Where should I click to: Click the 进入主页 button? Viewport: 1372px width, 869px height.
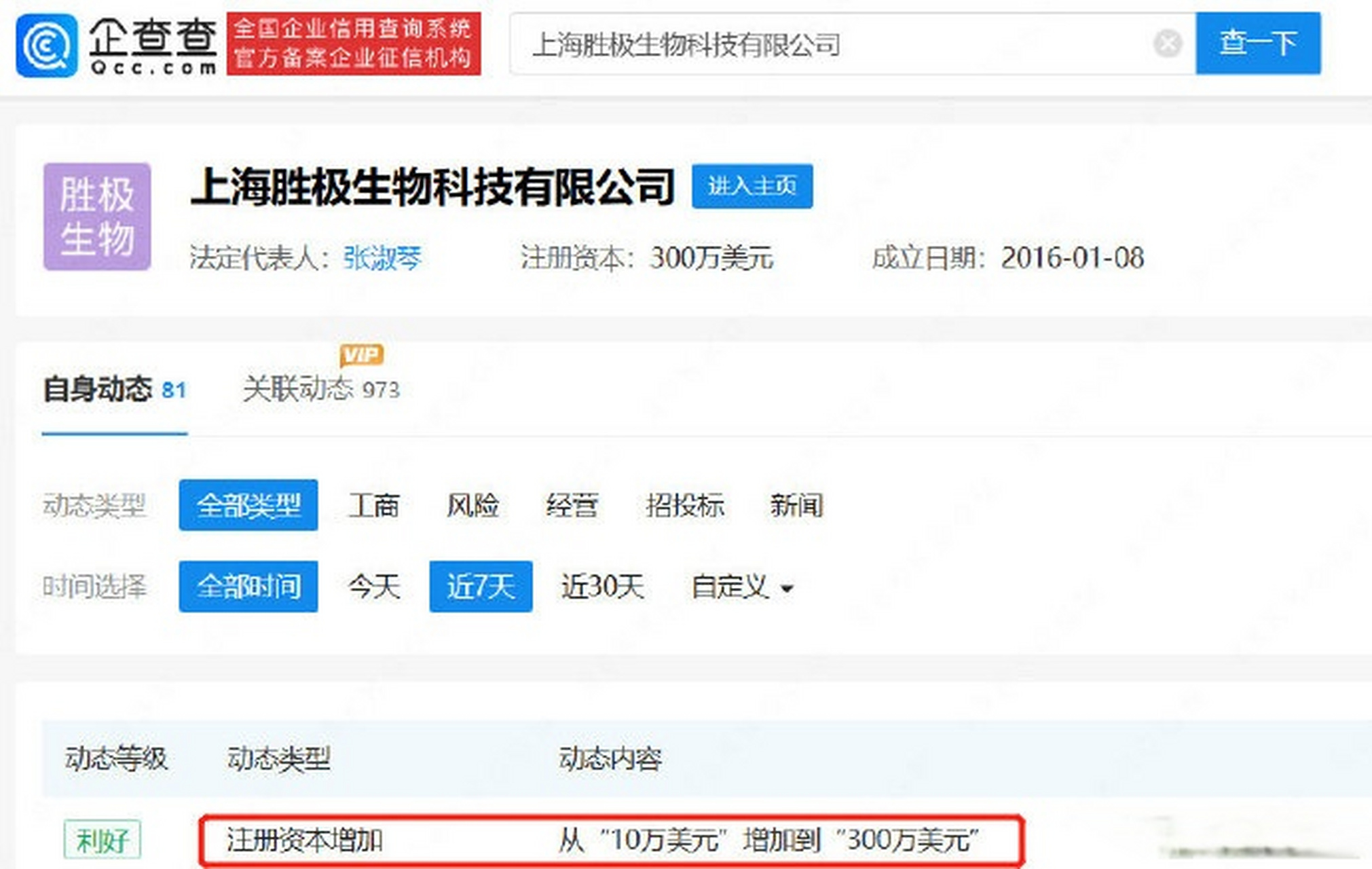[x=752, y=188]
